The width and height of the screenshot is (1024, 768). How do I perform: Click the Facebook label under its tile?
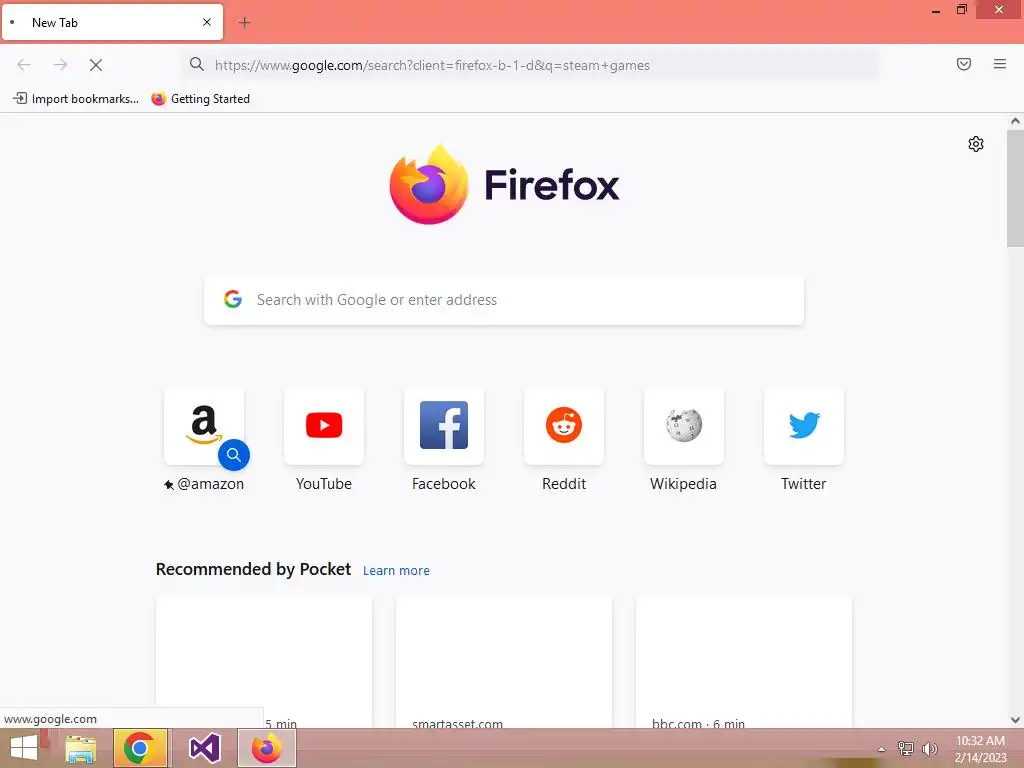443,484
